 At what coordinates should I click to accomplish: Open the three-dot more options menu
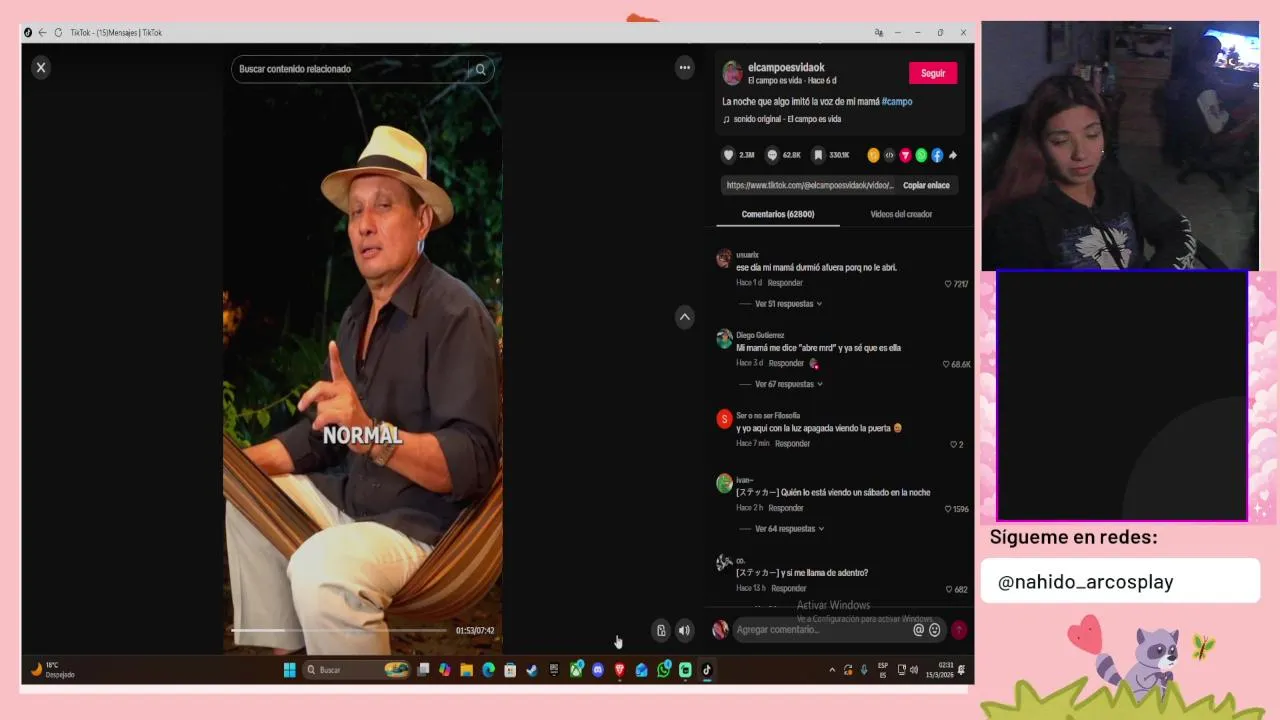click(x=684, y=67)
